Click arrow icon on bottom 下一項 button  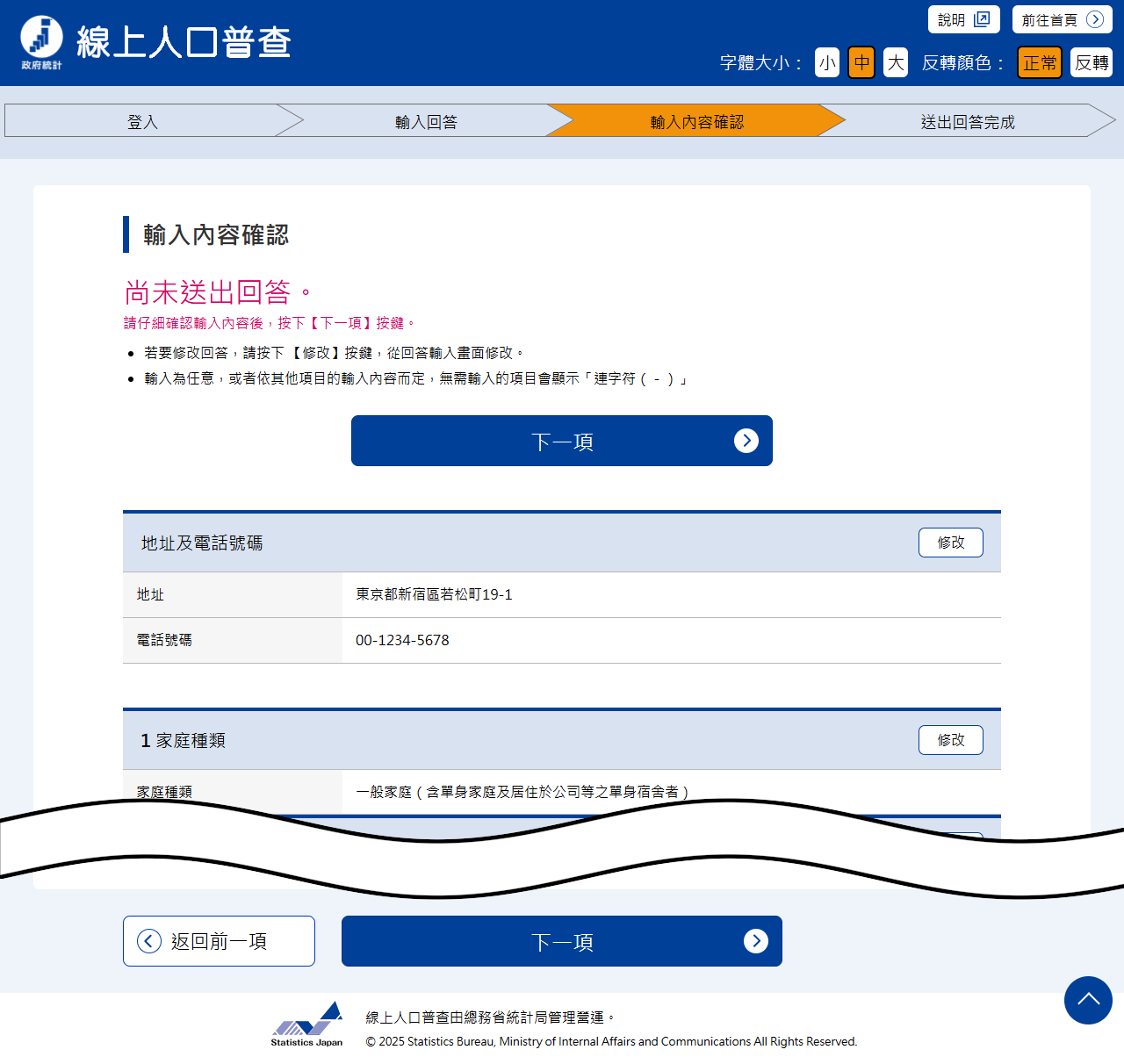pyautogui.click(x=755, y=941)
